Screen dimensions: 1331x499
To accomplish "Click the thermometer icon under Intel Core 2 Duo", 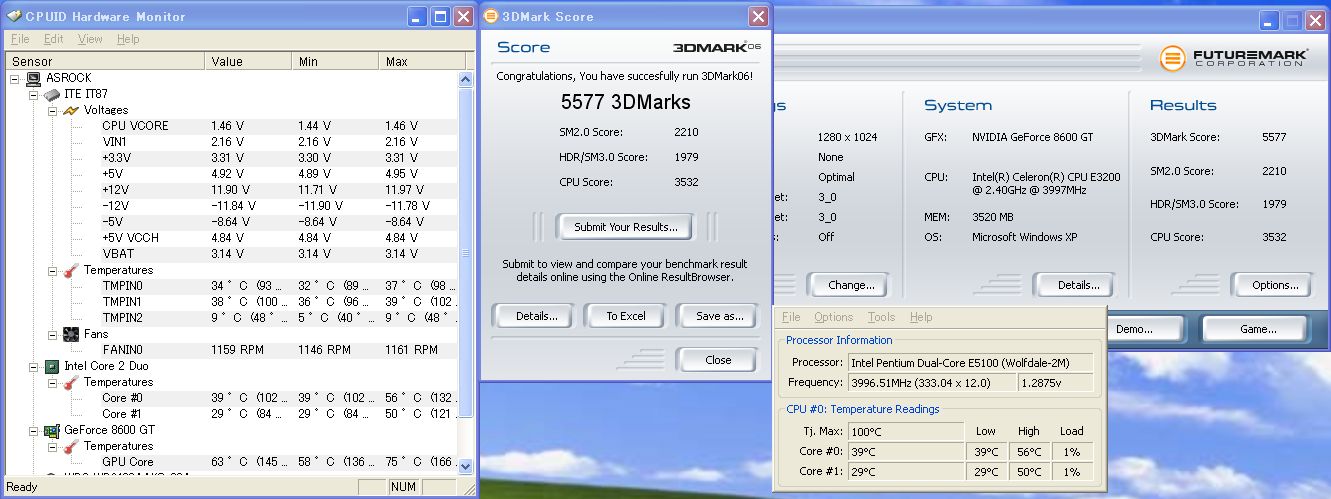I will pos(71,382).
